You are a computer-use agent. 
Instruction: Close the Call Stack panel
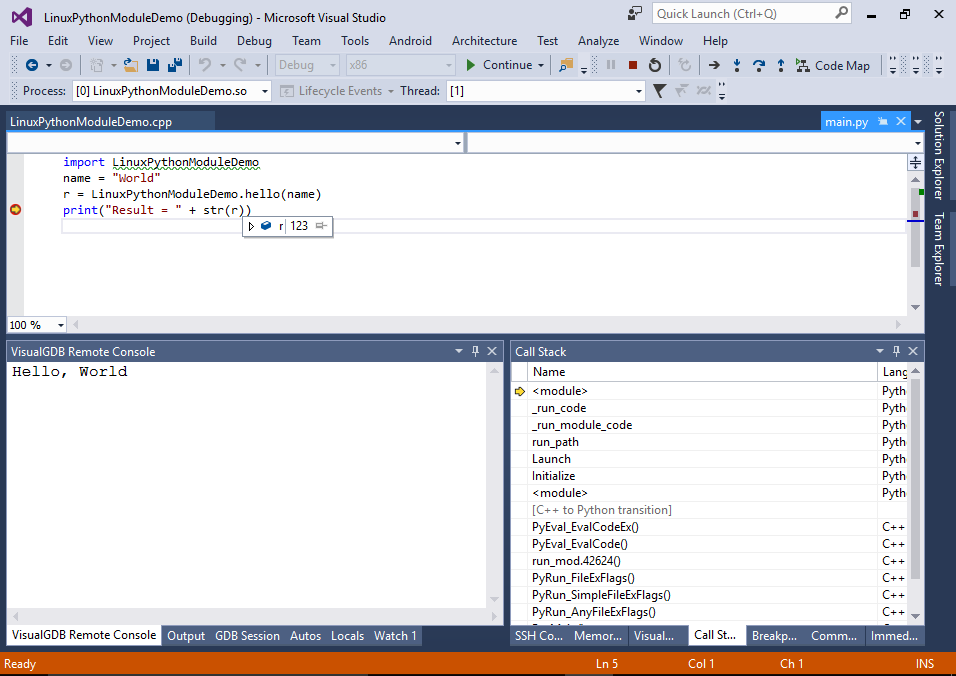pyautogui.click(x=913, y=351)
